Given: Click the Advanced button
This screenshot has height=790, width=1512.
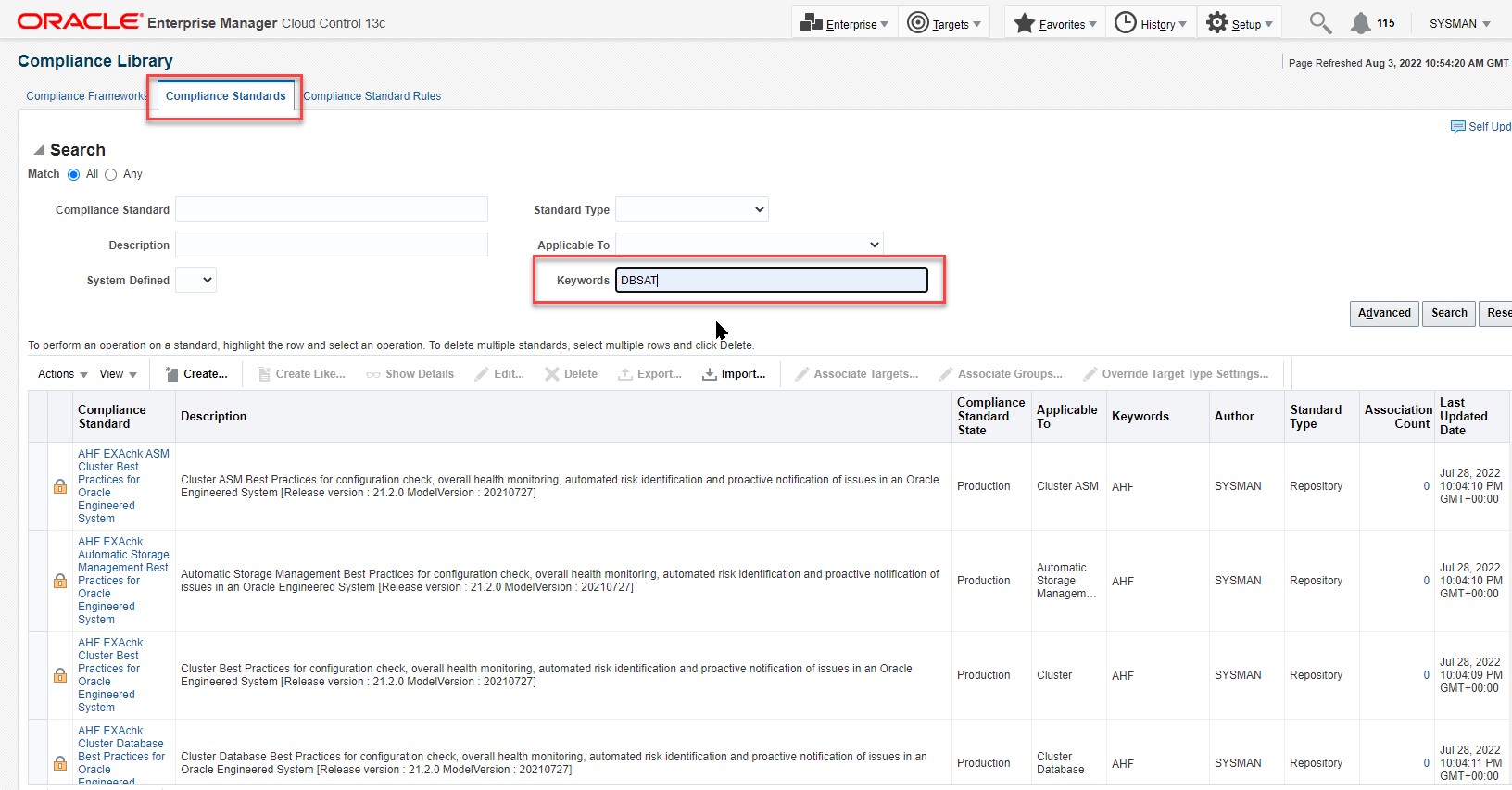Looking at the screenshot, I should pyautogui.click(x=1384, y=313).
